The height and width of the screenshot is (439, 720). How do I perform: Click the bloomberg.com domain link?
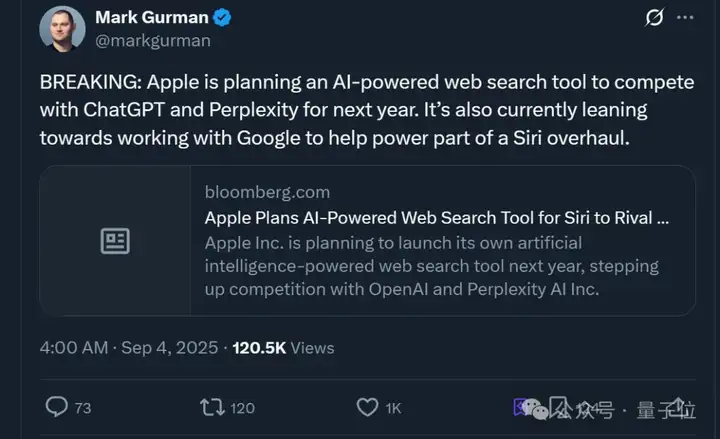click(266, 192)
